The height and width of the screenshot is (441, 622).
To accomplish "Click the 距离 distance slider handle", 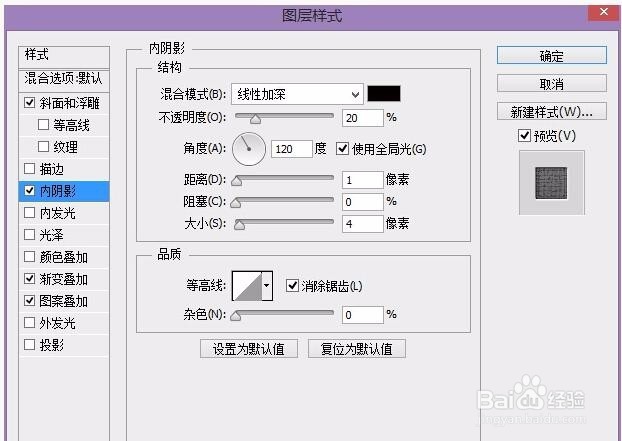I will pyautogui.click(x=237, y=181).
